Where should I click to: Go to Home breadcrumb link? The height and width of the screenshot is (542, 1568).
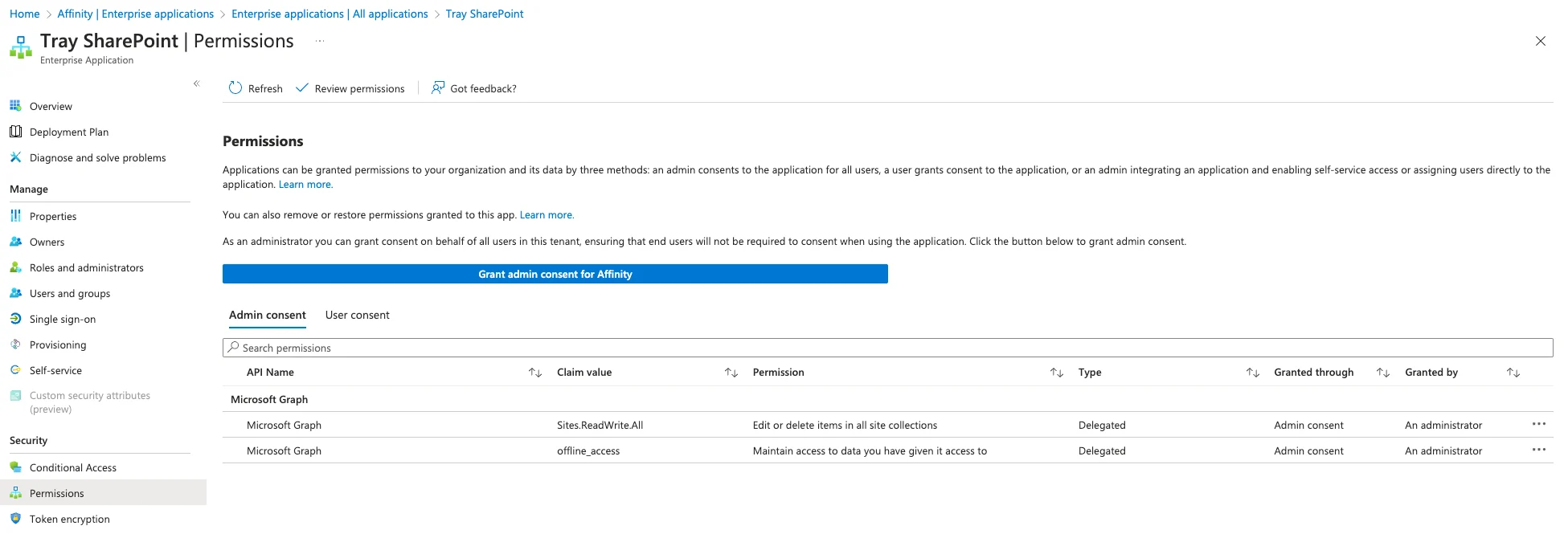25,14
